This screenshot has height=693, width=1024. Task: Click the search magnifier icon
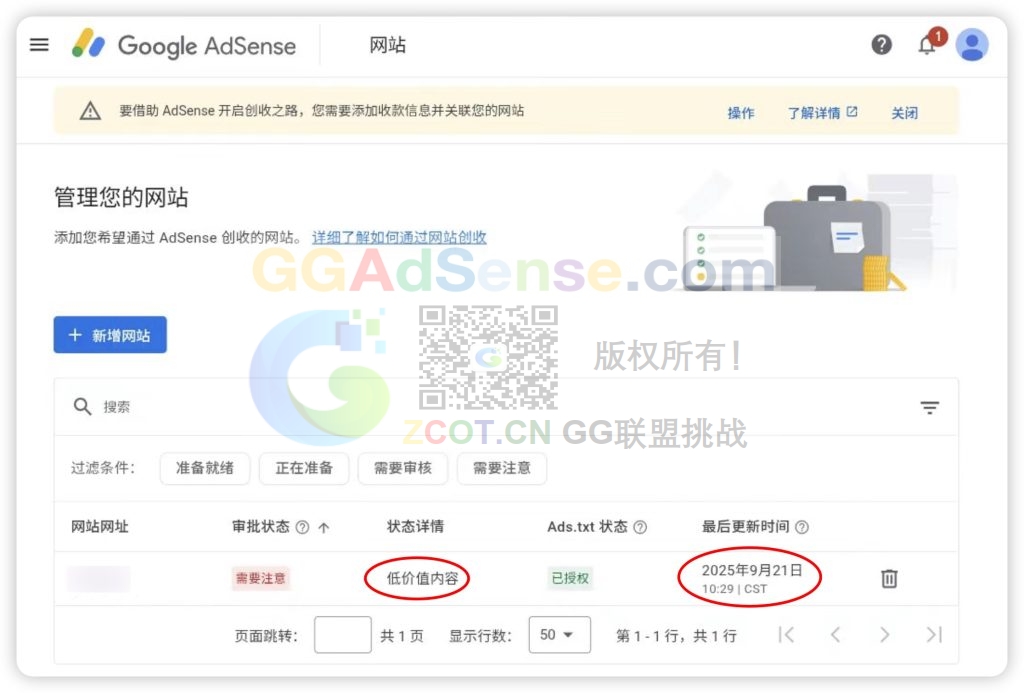[x=82, y=407]
